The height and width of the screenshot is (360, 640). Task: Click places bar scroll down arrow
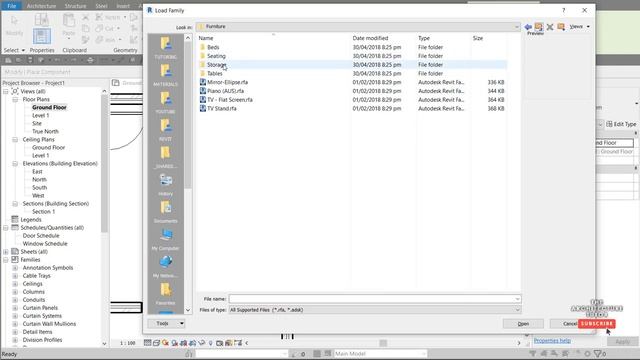pyautogui.click(x=188, y=310)
